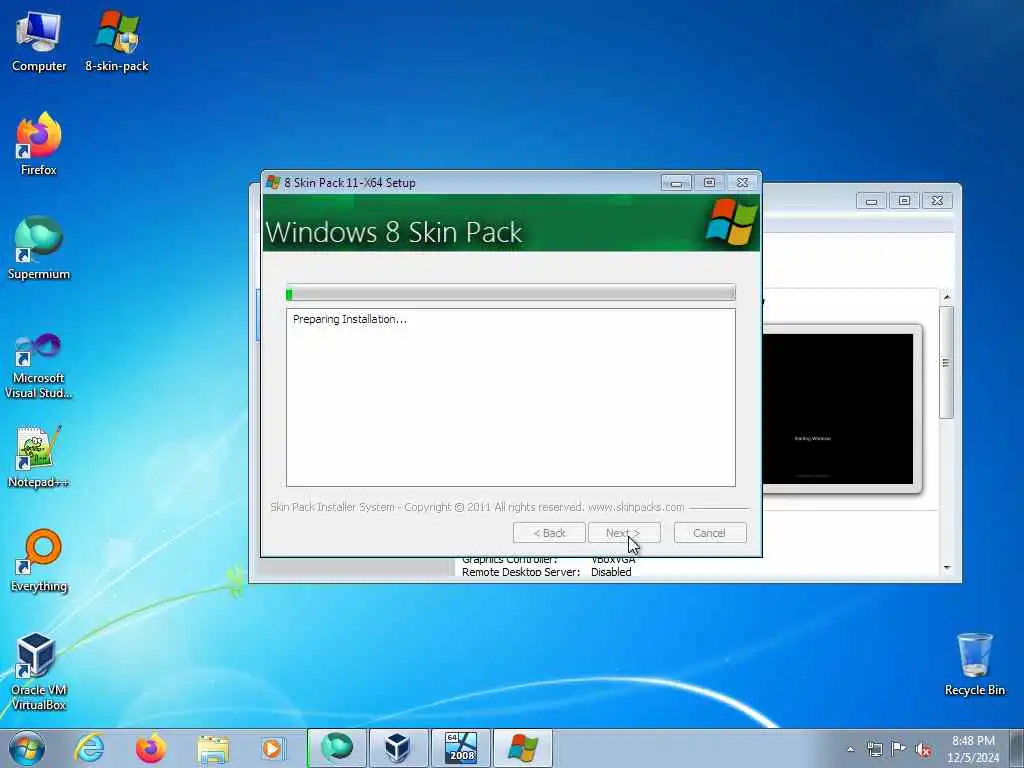Click VM preview thumbnail in VirtualBox window
Image resolution: width=1024 pixels, height=768 pixels.
point(839,409)
